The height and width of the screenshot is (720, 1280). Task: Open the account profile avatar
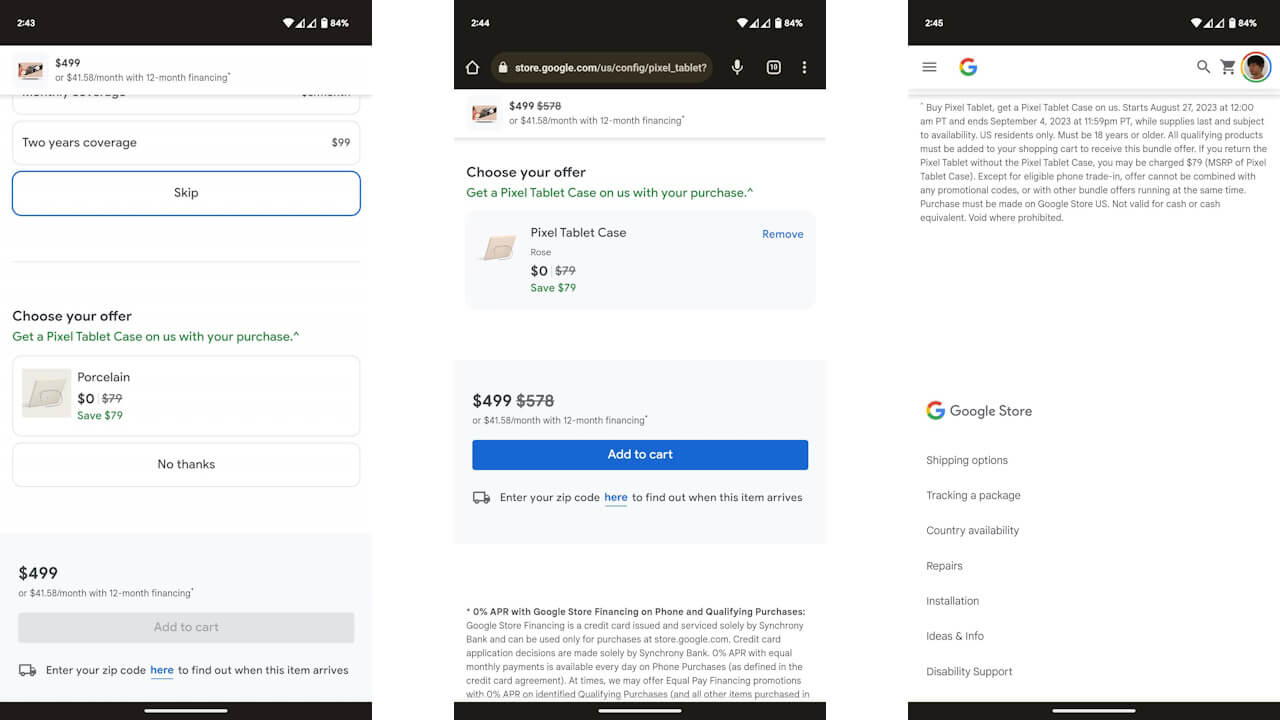click(x=1256, y=67)
